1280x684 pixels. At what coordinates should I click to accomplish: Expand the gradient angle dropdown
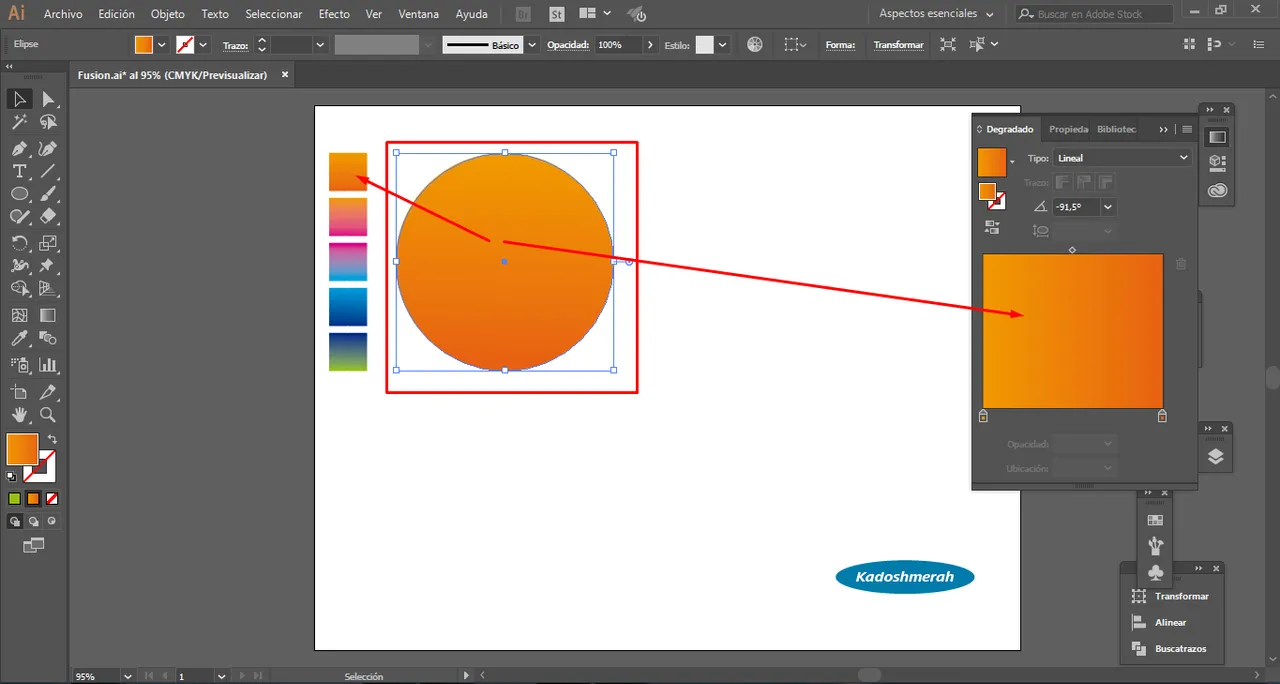[x=1108, y=207]
